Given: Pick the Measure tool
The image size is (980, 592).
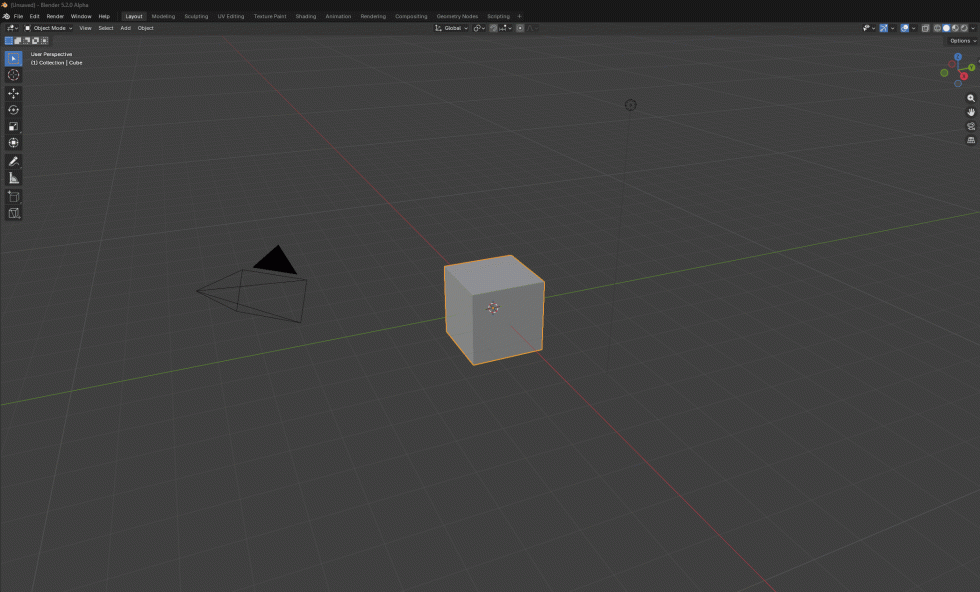Looking at the screenshot, I should tap(13, 178).
